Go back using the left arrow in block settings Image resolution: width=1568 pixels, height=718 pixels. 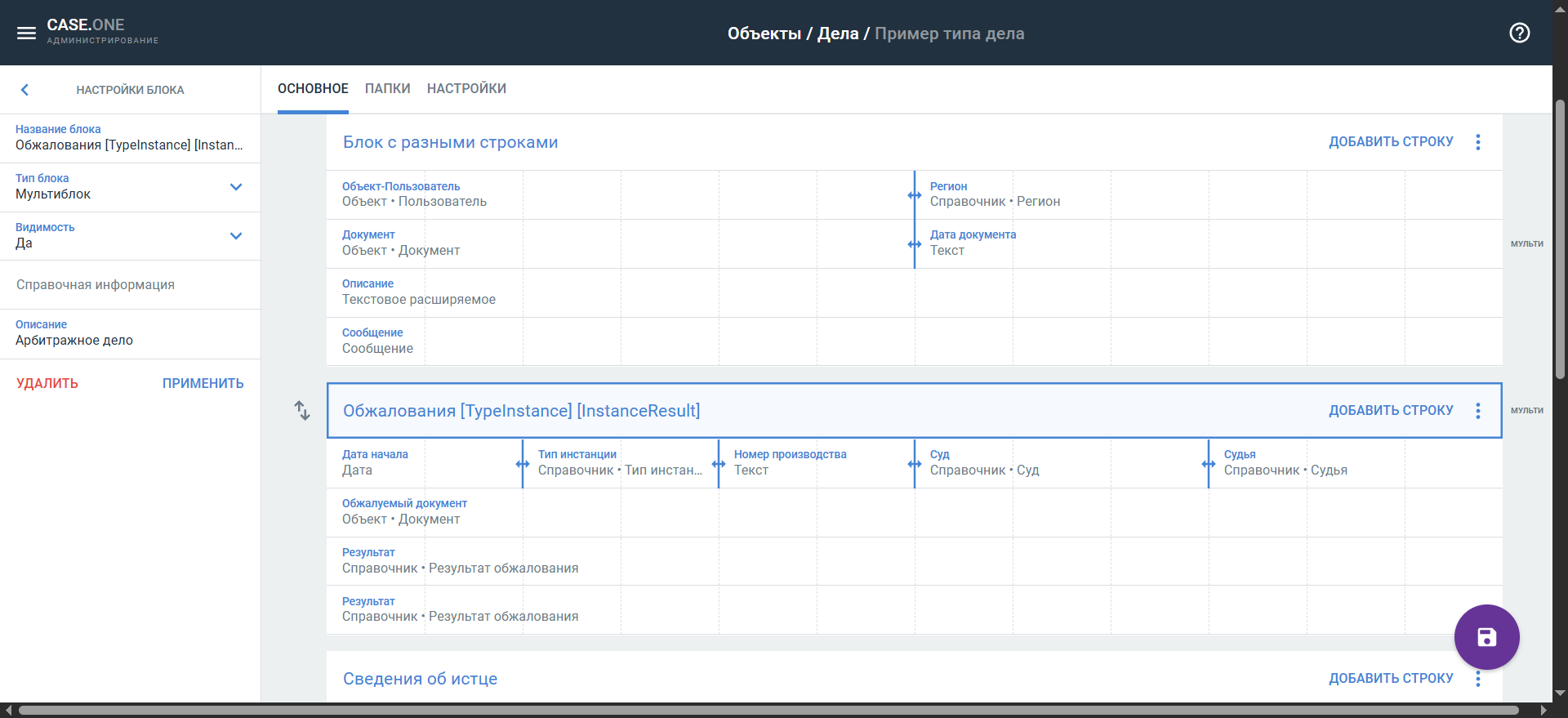pos(24,90)
